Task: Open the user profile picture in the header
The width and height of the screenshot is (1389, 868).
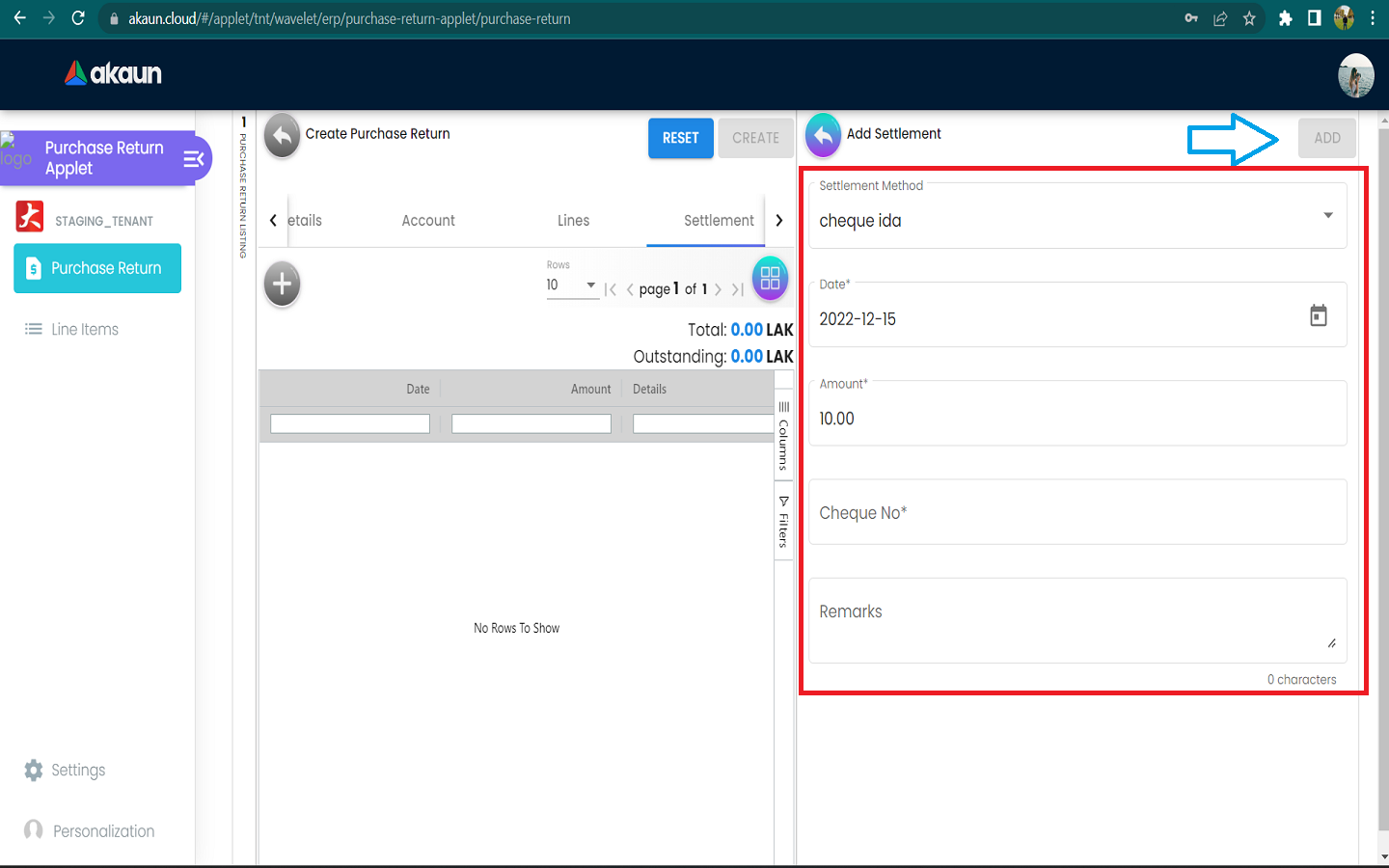Action: (1355, 75)
